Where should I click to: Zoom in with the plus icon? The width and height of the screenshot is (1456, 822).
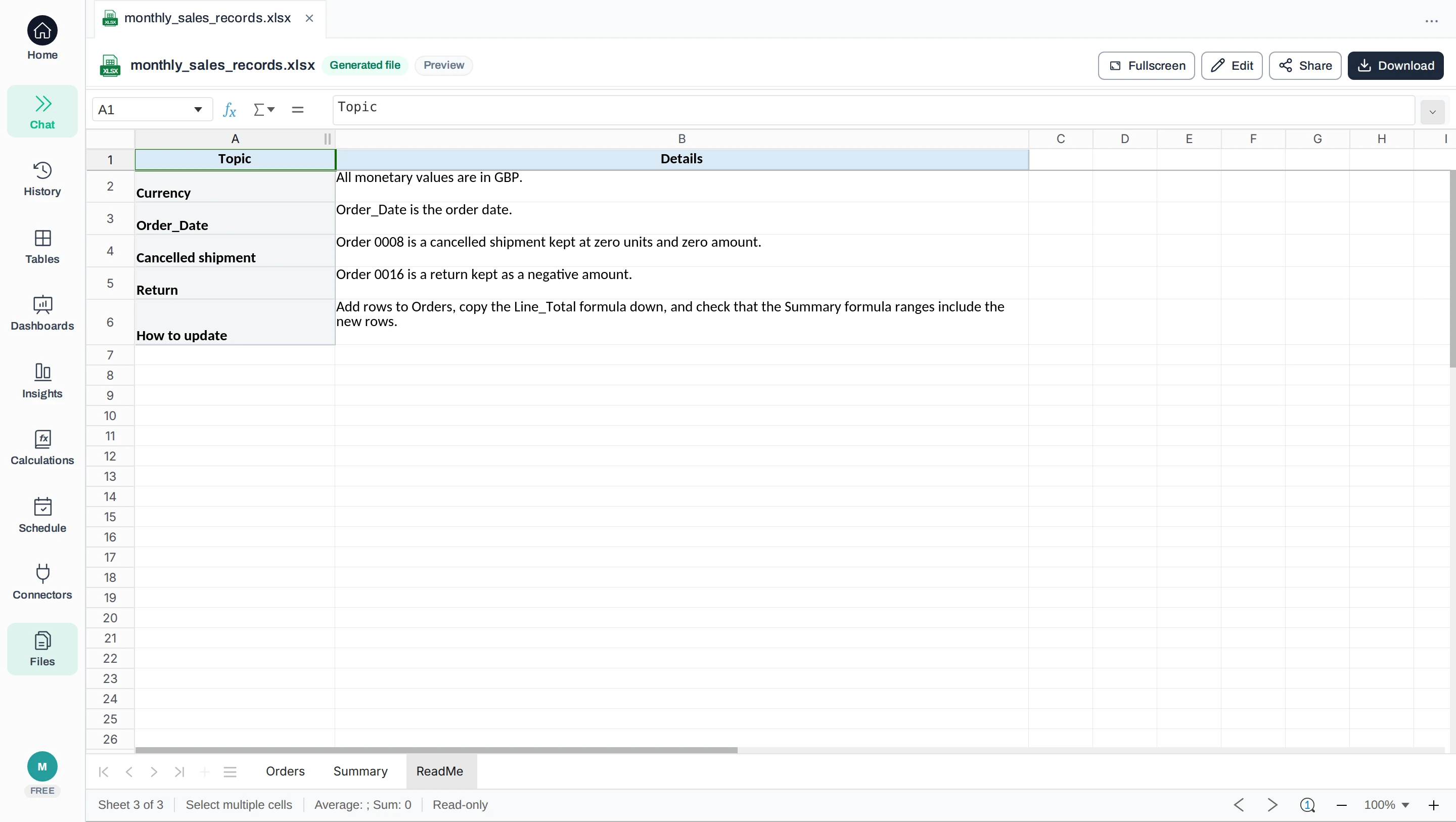pyautogui.click(x=1433, y=805)
